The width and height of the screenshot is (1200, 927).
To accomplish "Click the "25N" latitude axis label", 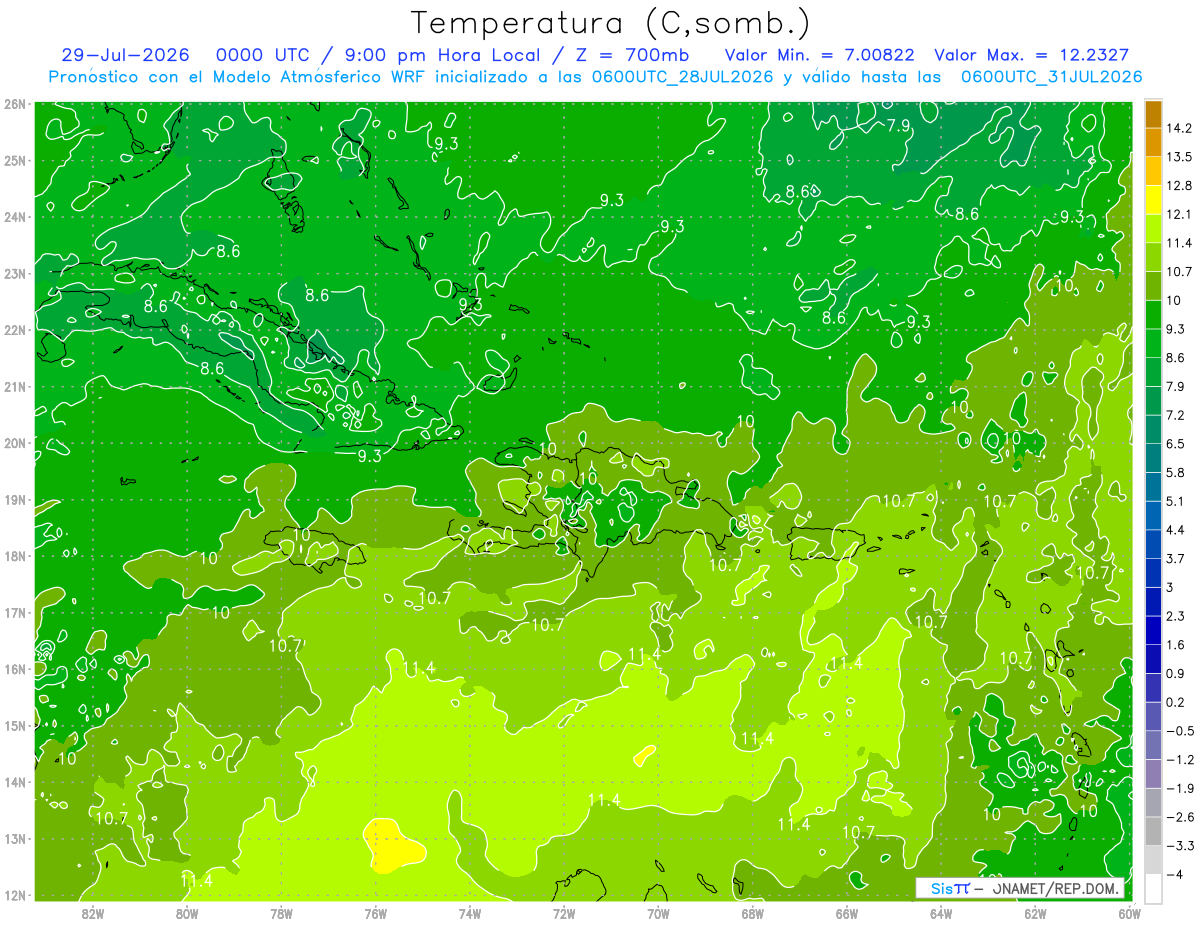I will coord(14,160).
